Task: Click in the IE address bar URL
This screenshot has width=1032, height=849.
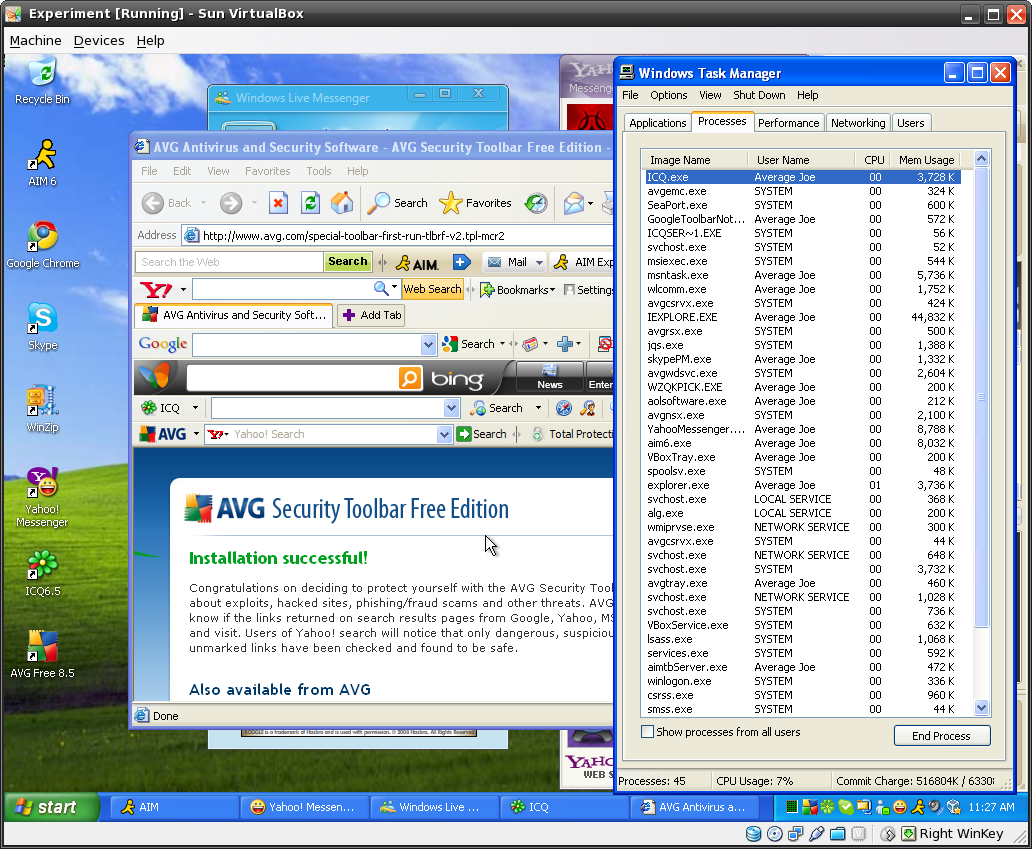Action: [x=353, y=236]
